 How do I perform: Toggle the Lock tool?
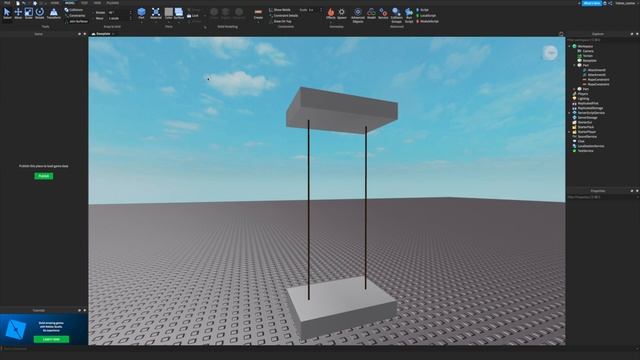(x=193, y=16)
